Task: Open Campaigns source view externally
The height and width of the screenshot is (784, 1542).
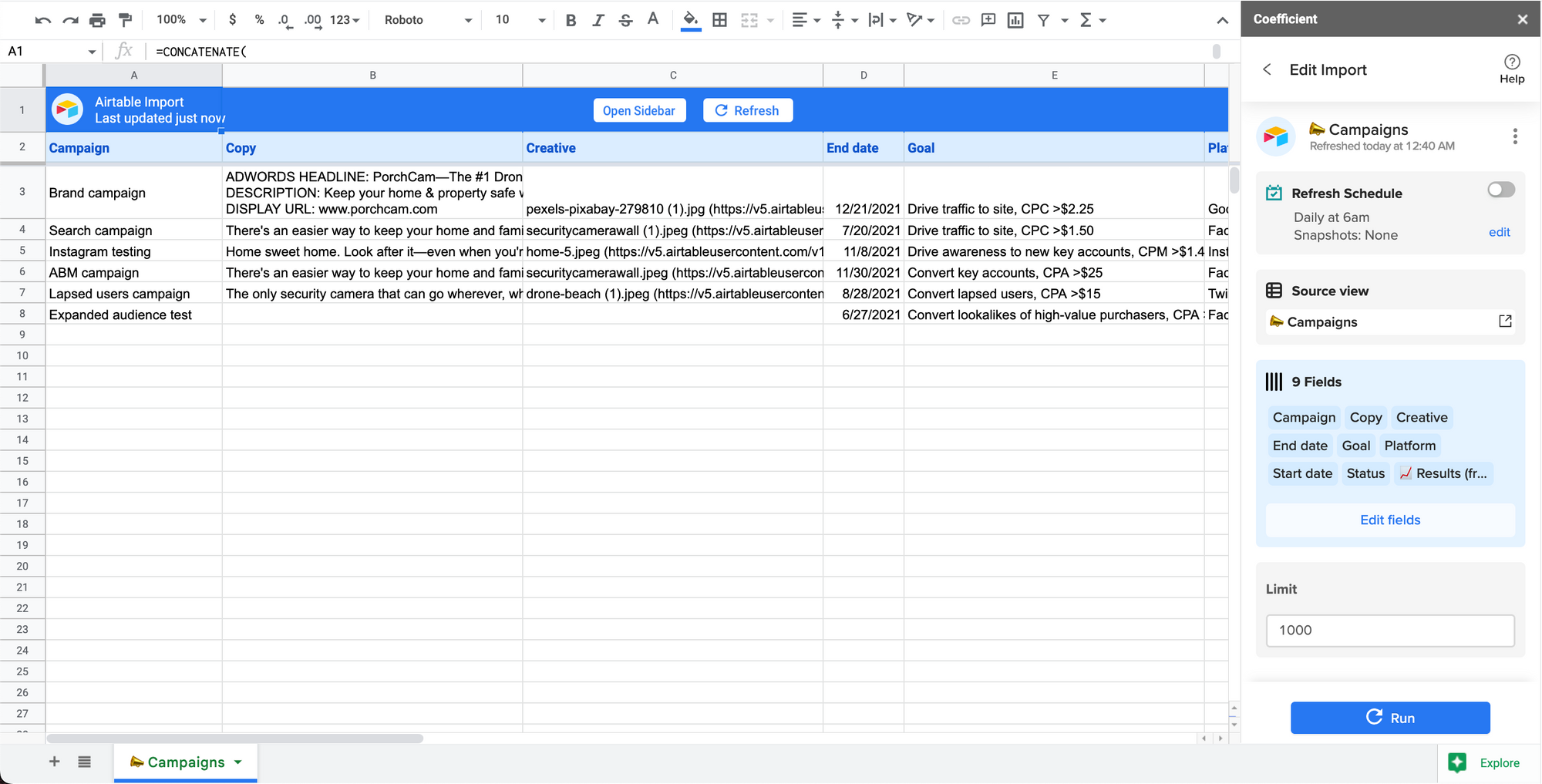Action: pos(1505,321)
